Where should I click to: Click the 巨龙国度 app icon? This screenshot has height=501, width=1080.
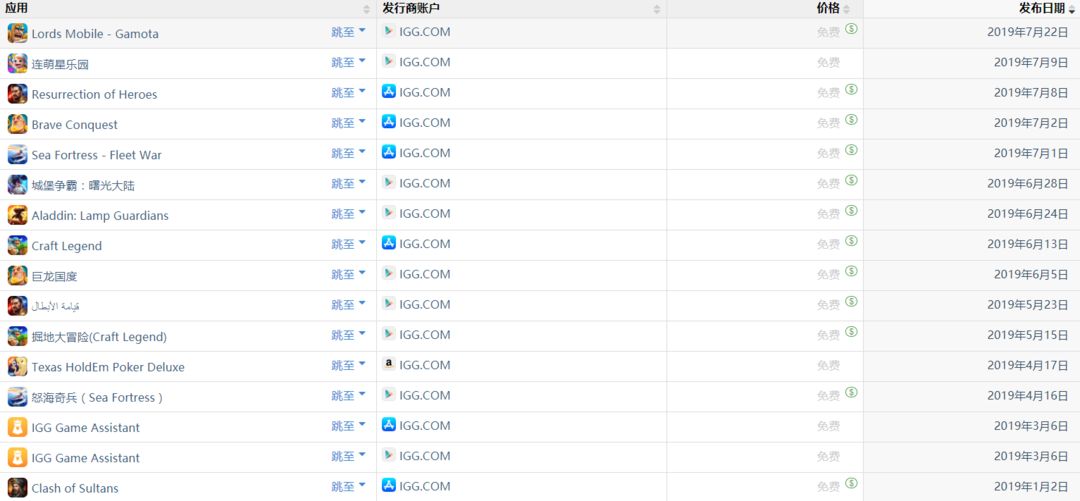coord(17,276)
